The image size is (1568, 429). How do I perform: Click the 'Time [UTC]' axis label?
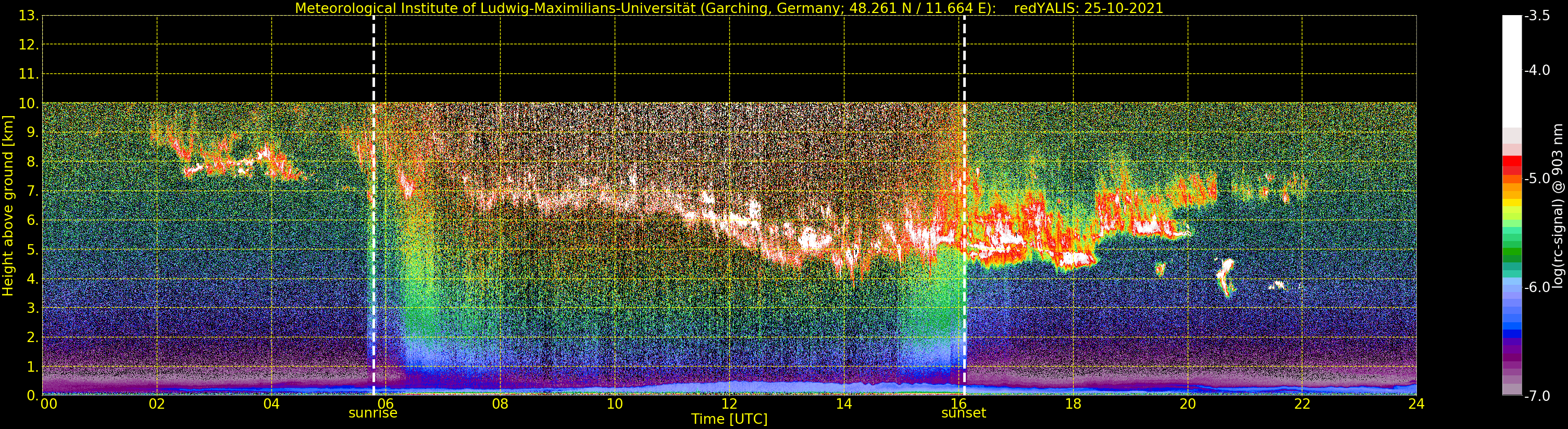click(x=729, y=419)
